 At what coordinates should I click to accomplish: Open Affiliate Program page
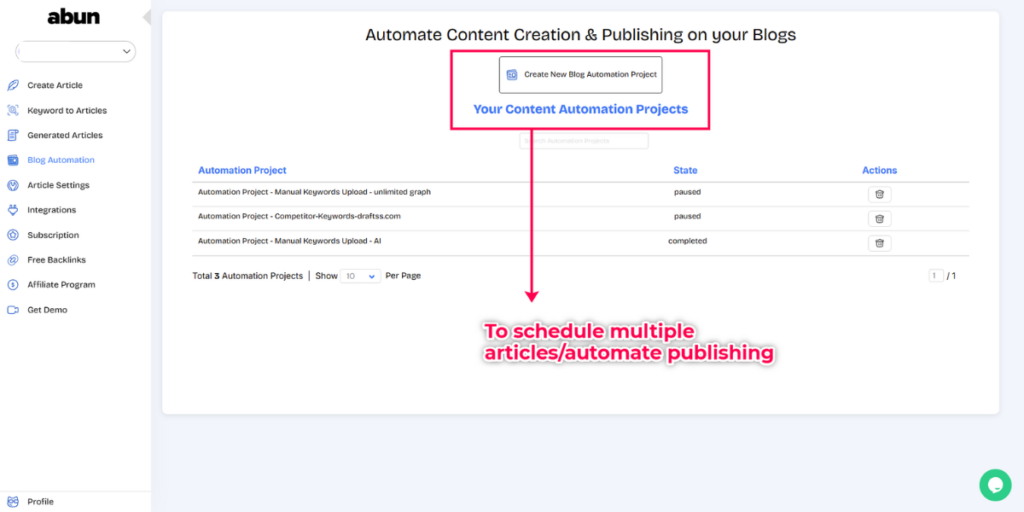point(61,285)
